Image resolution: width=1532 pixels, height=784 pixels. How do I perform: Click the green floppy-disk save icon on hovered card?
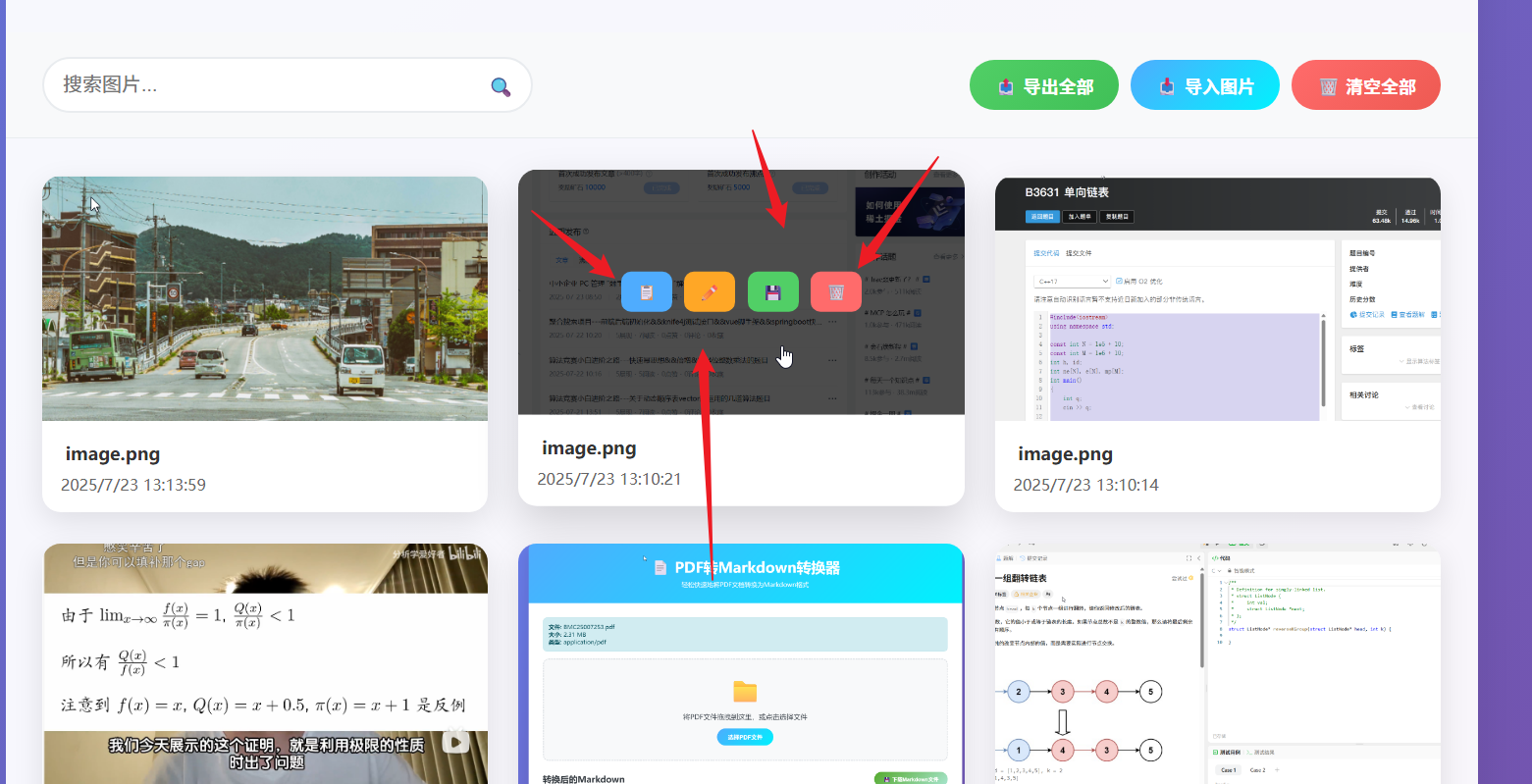773,291
